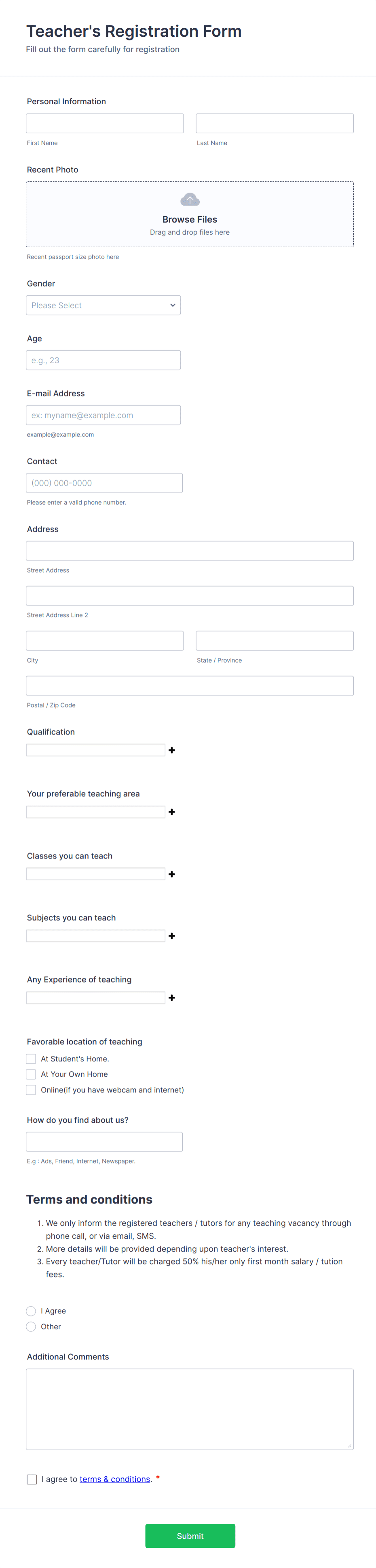The height and width of the screenshot is (1568, 376).
Task: Tick the Online teaching location checkbox
Action: (30, 1090)
